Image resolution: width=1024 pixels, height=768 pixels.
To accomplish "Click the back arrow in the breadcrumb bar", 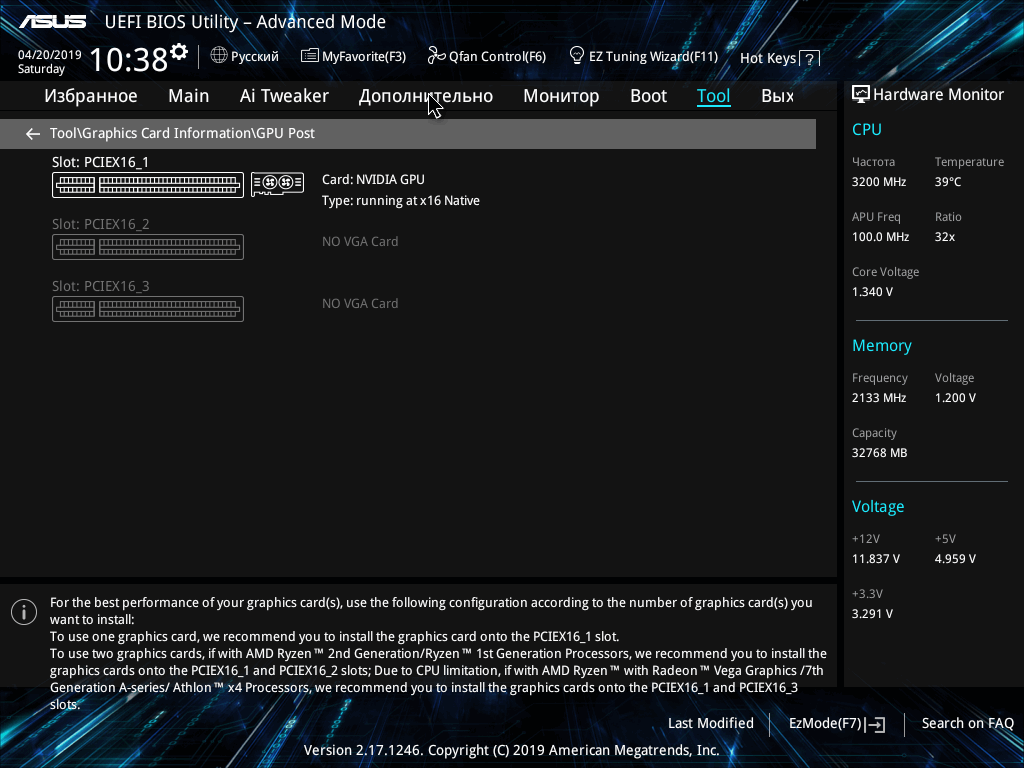I will (33, 134).
